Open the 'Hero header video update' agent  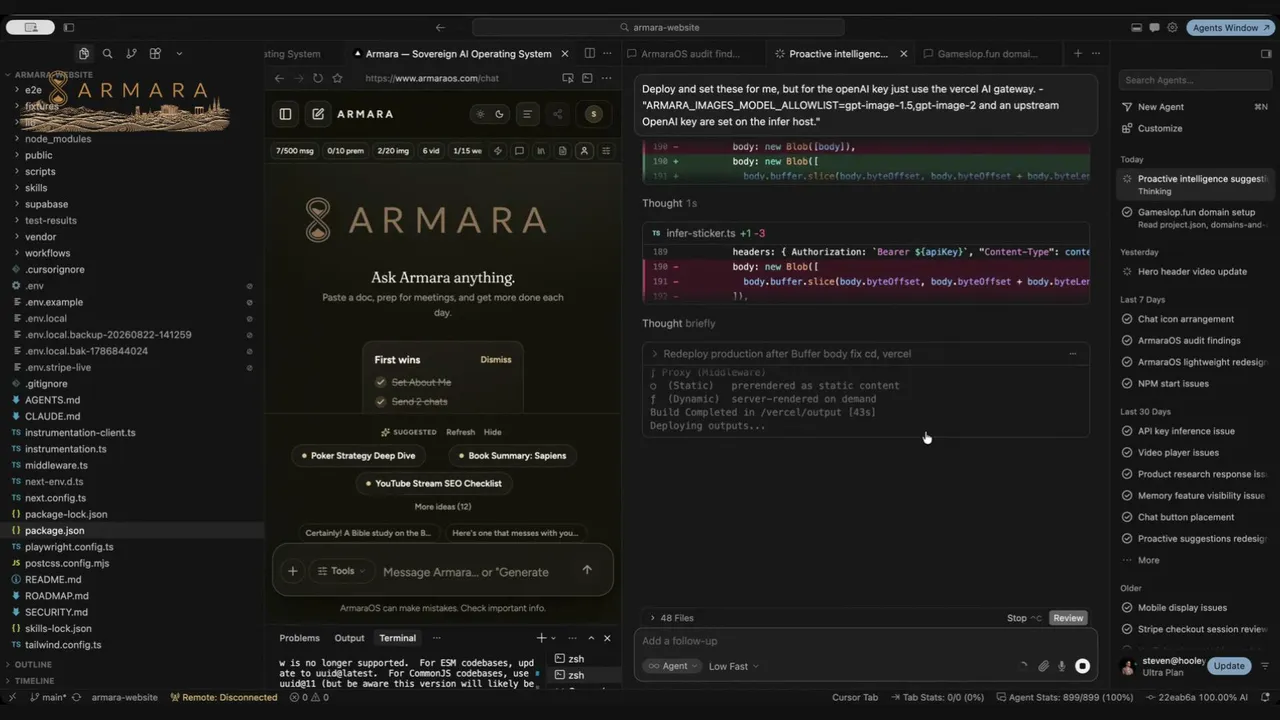point(1194,272)
